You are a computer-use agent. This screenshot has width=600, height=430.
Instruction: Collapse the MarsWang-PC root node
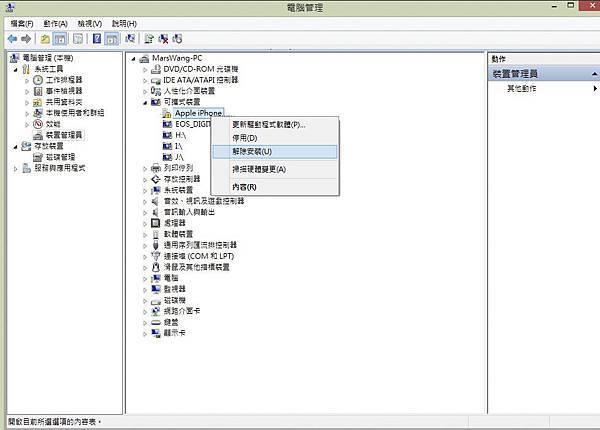coord(133,59)
